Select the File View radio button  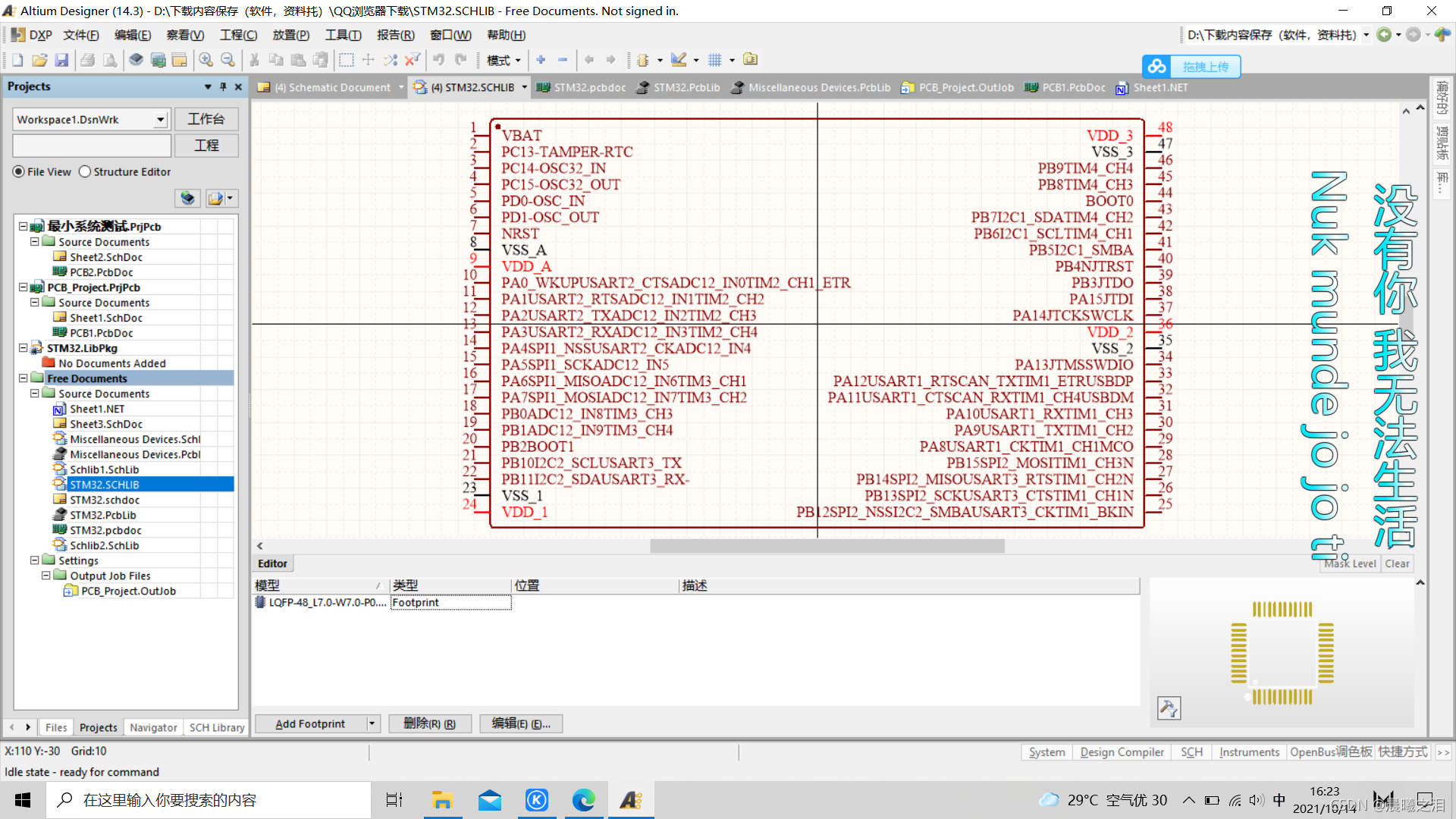pyautogui.click(x=19, y=172)
